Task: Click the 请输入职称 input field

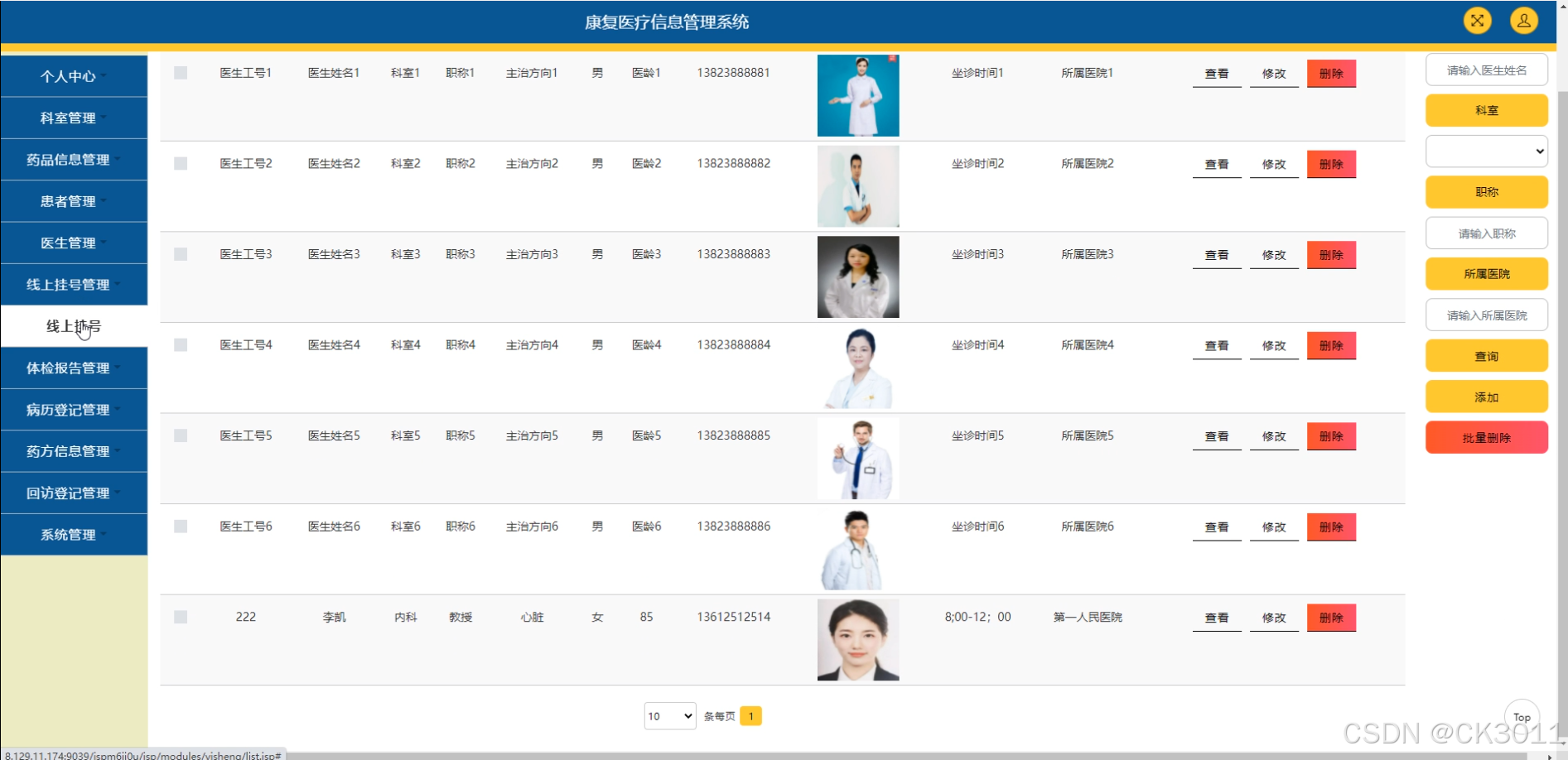Action: coord(1487,233)
